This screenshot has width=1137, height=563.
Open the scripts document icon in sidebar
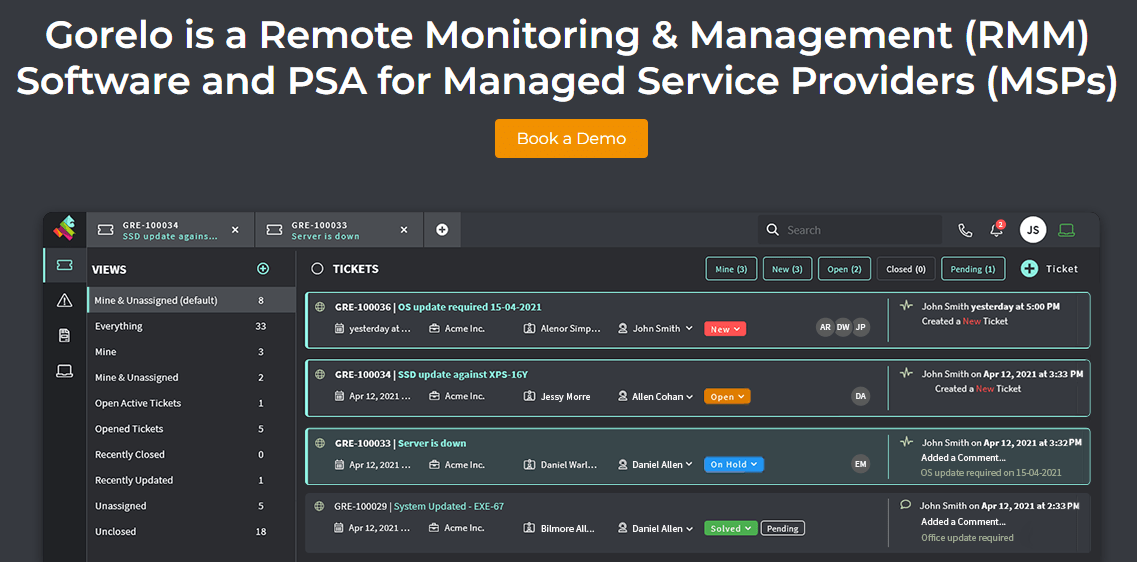coord(65,335)
